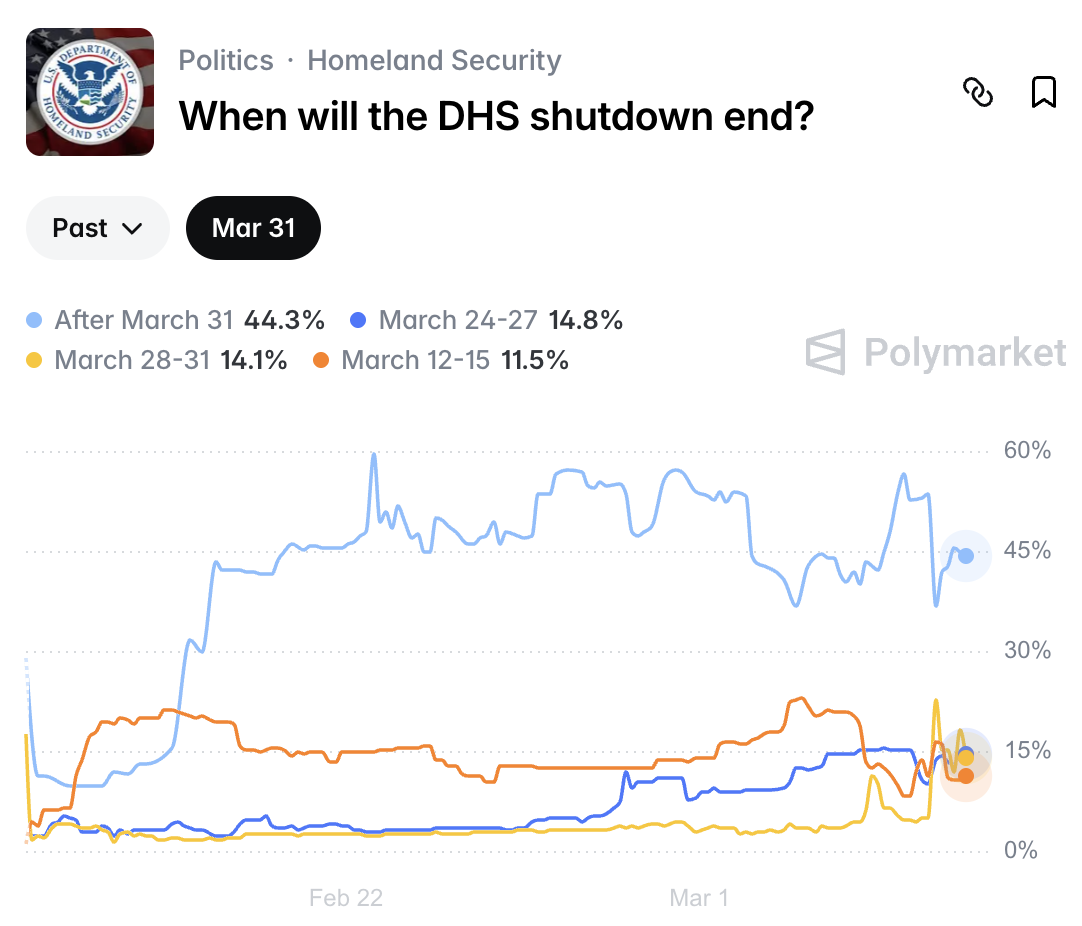Viewport: 1082px width, 926px height.
Task: Click the light blue endpoint marker at 45%
Action: tap(965, 556)
